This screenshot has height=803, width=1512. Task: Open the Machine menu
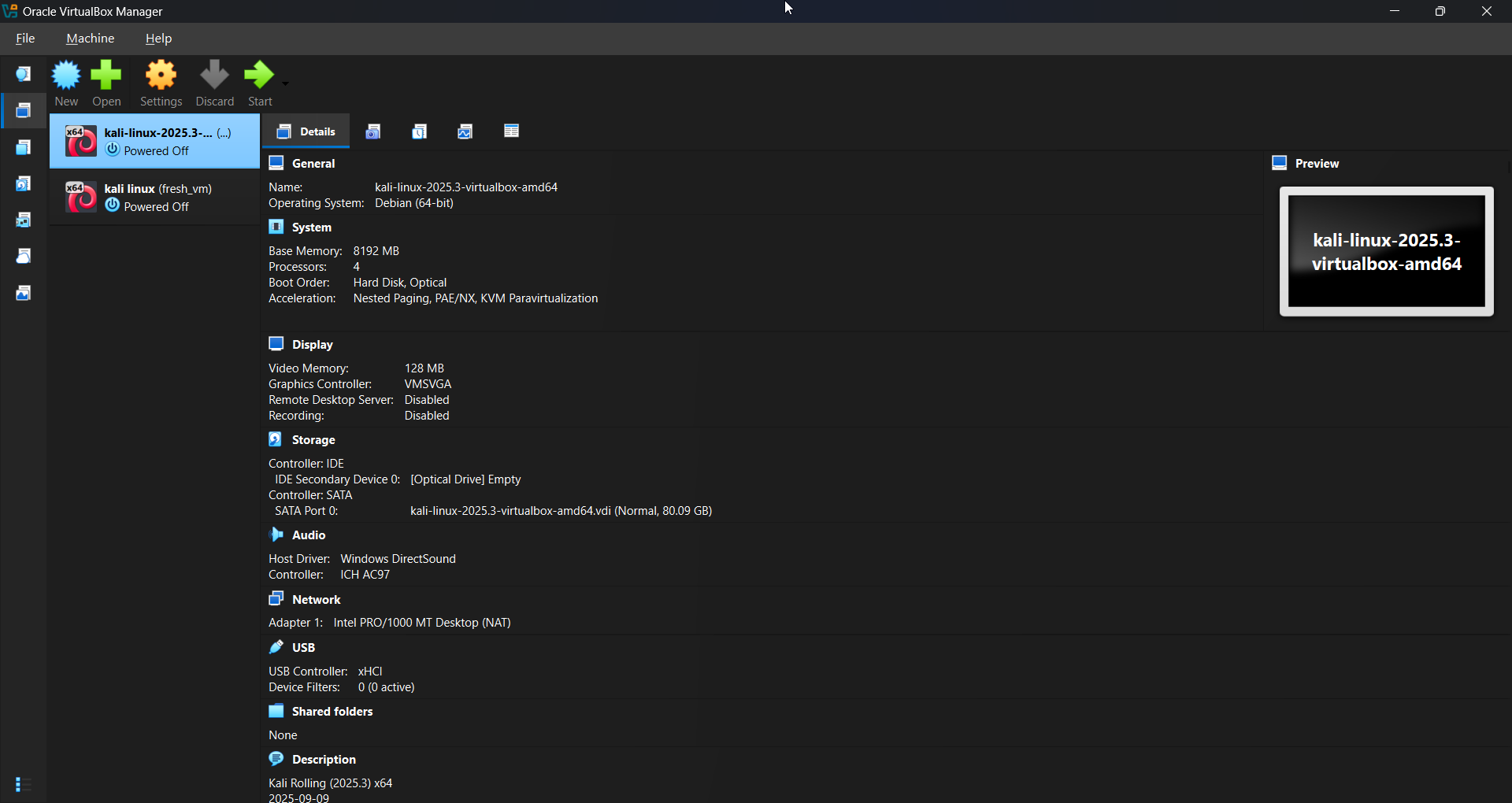pyautogui.click(x=90, y=39)
